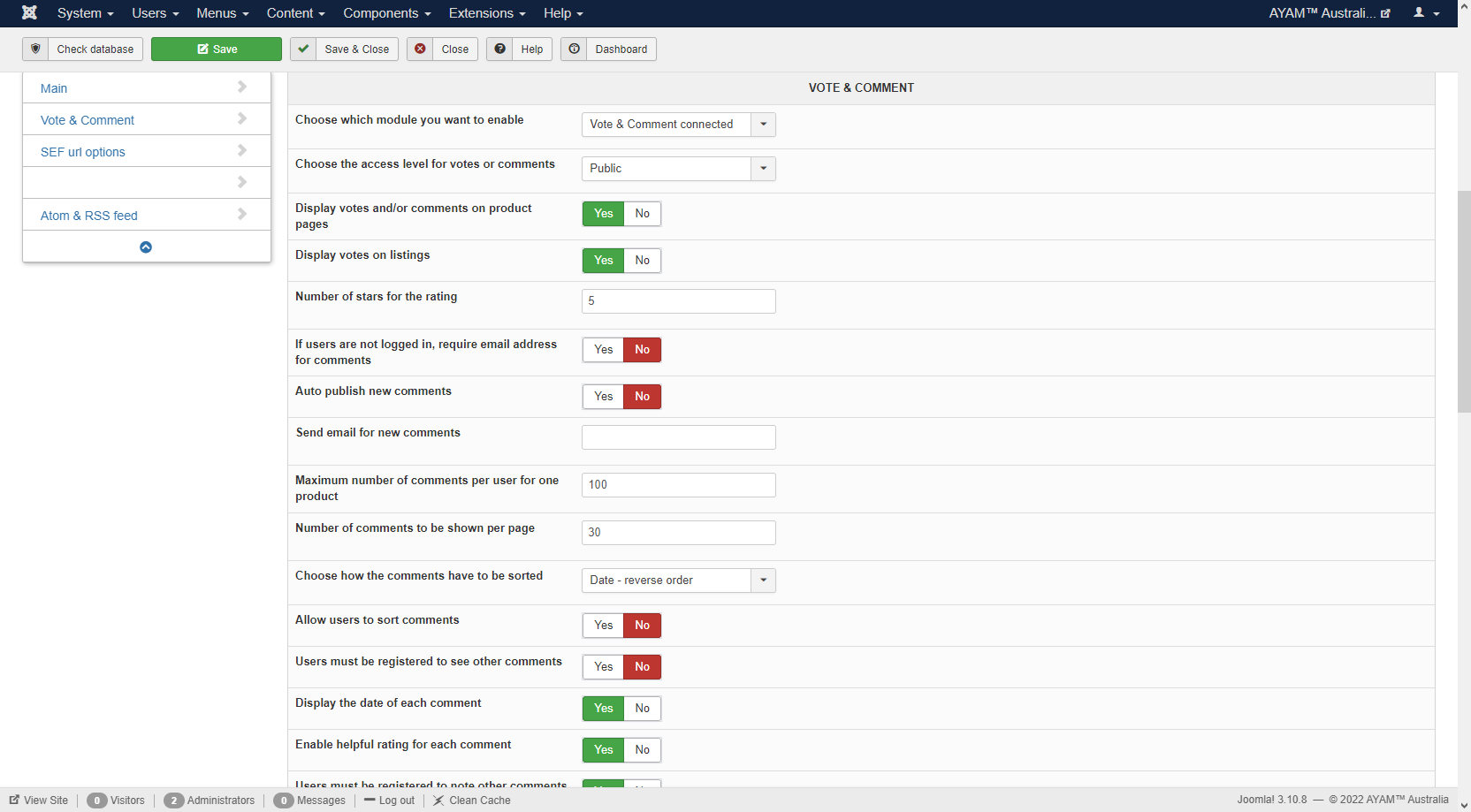Viewport: 1471px width, 812px height.
Task: Click the maximum comments per user field
Action: click(679, 485)
